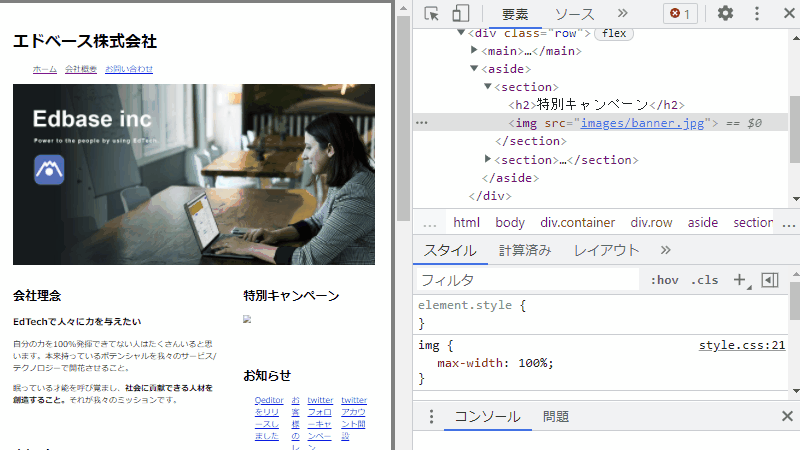Select html in the breadcrumb
800x450 pixels.
click(466, 222)
